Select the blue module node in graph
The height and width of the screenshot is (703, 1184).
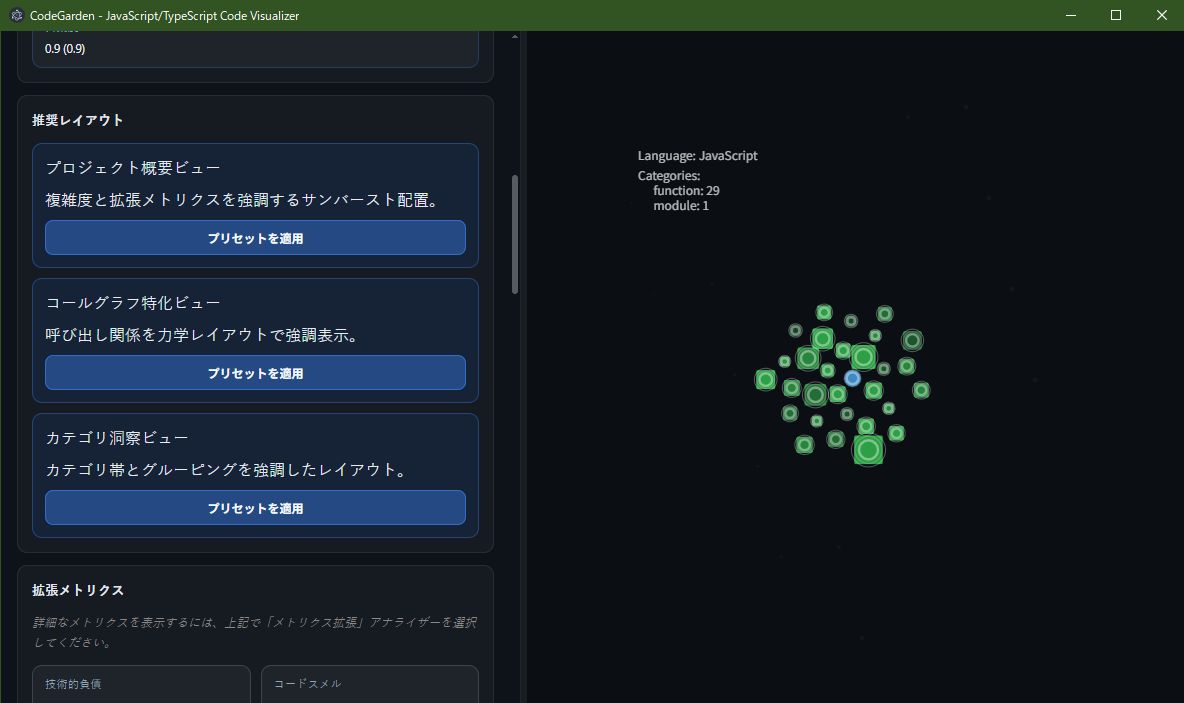point(852,378)
